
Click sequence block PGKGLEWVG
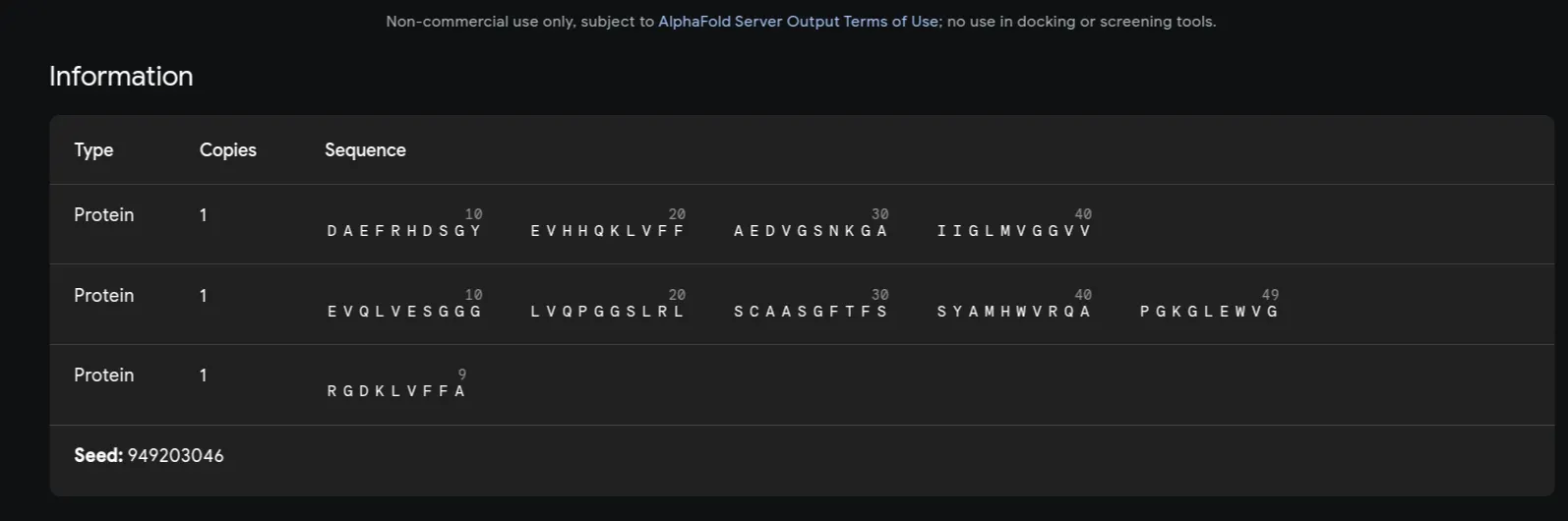pos(1209,312)
